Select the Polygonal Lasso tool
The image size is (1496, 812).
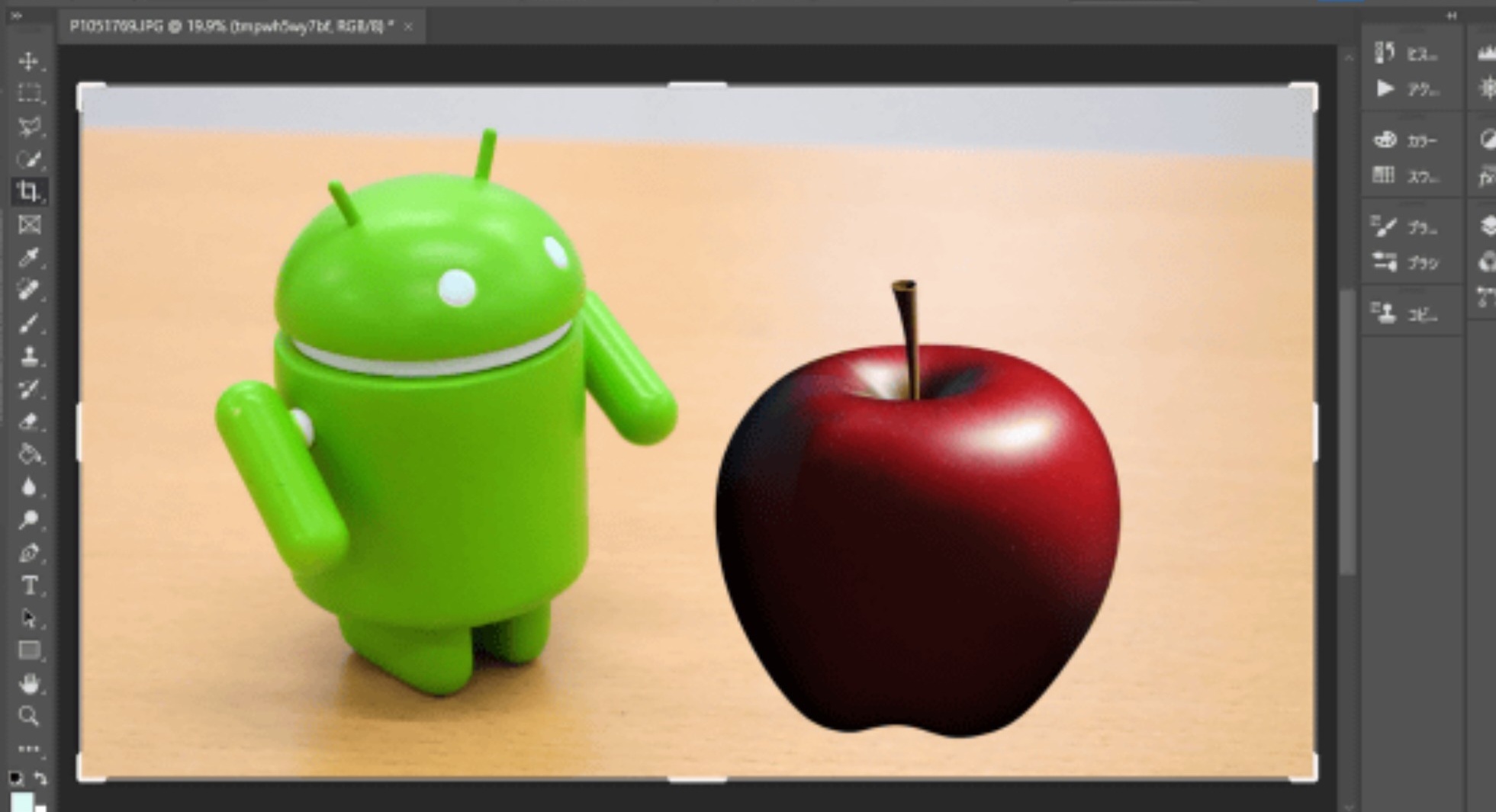[x=29, y=127]
